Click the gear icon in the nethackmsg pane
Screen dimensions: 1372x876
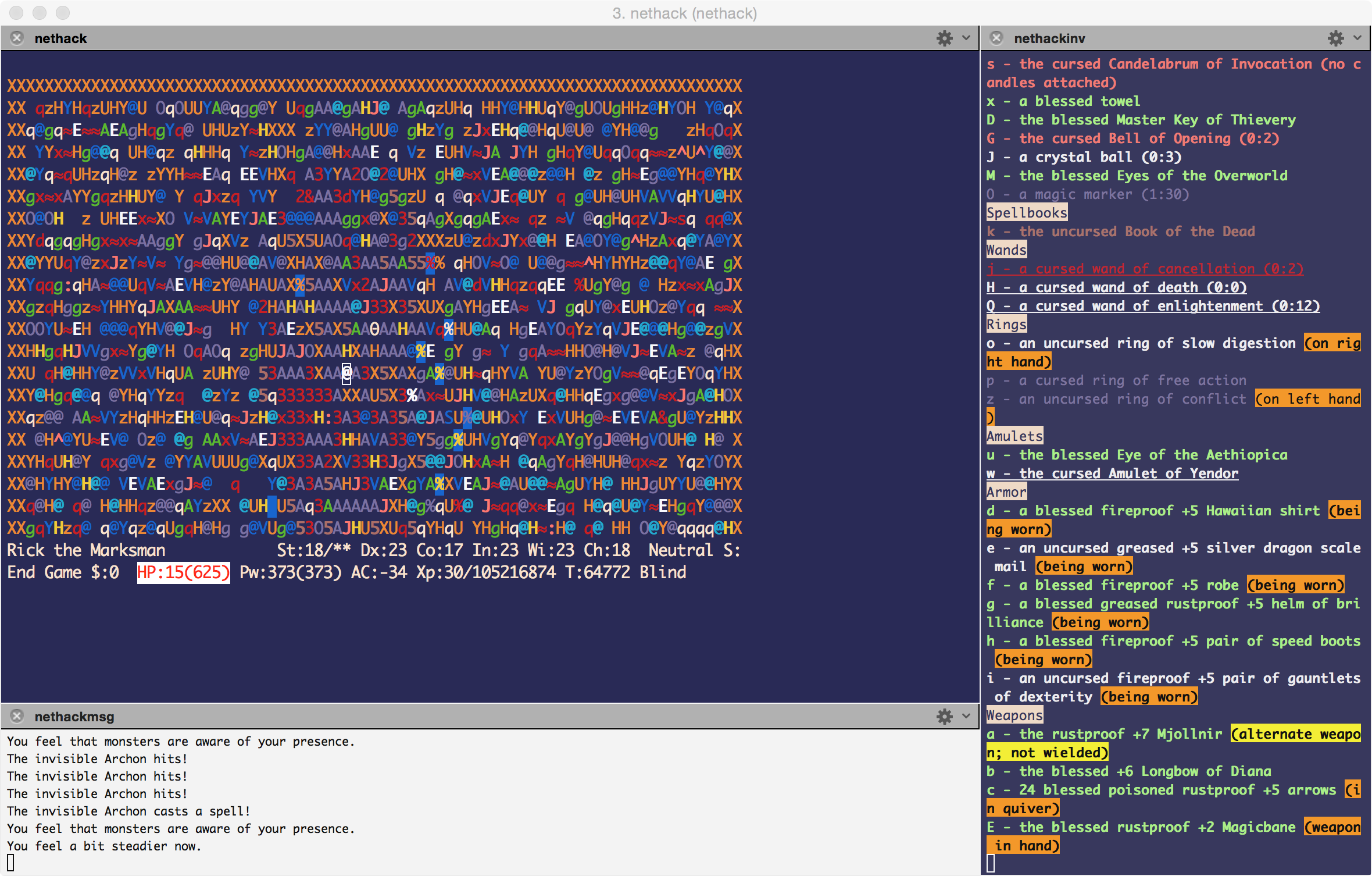pos(944,716)
